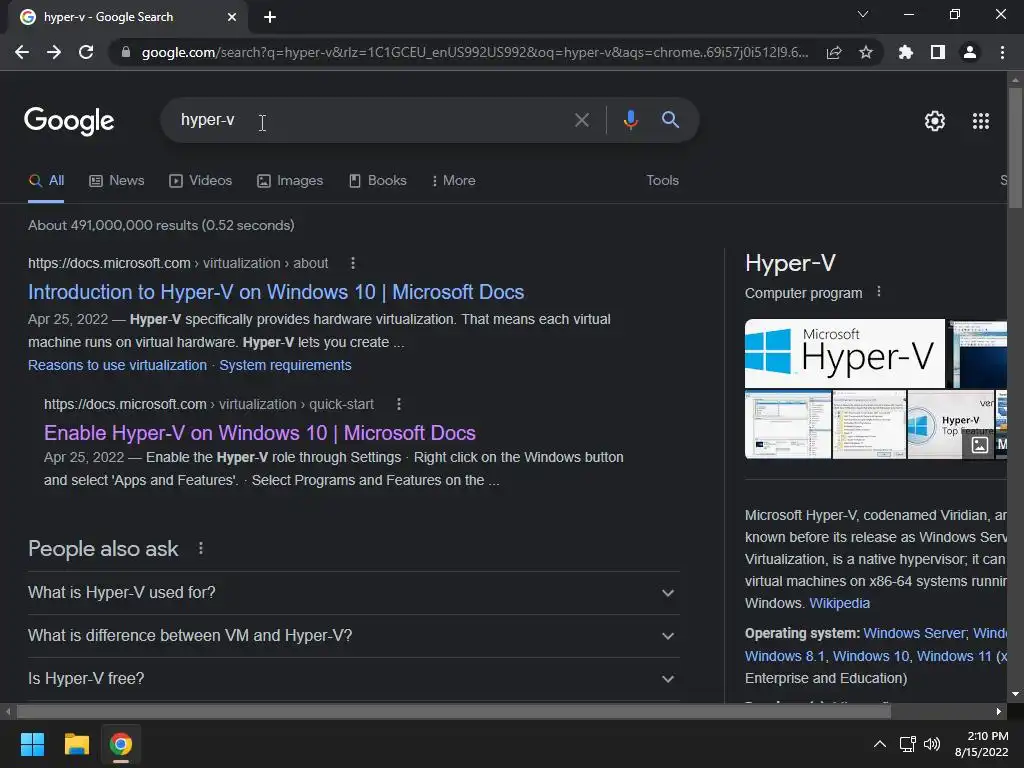
Task: Open Windows Server operating system link
Action: pos(914,633)
